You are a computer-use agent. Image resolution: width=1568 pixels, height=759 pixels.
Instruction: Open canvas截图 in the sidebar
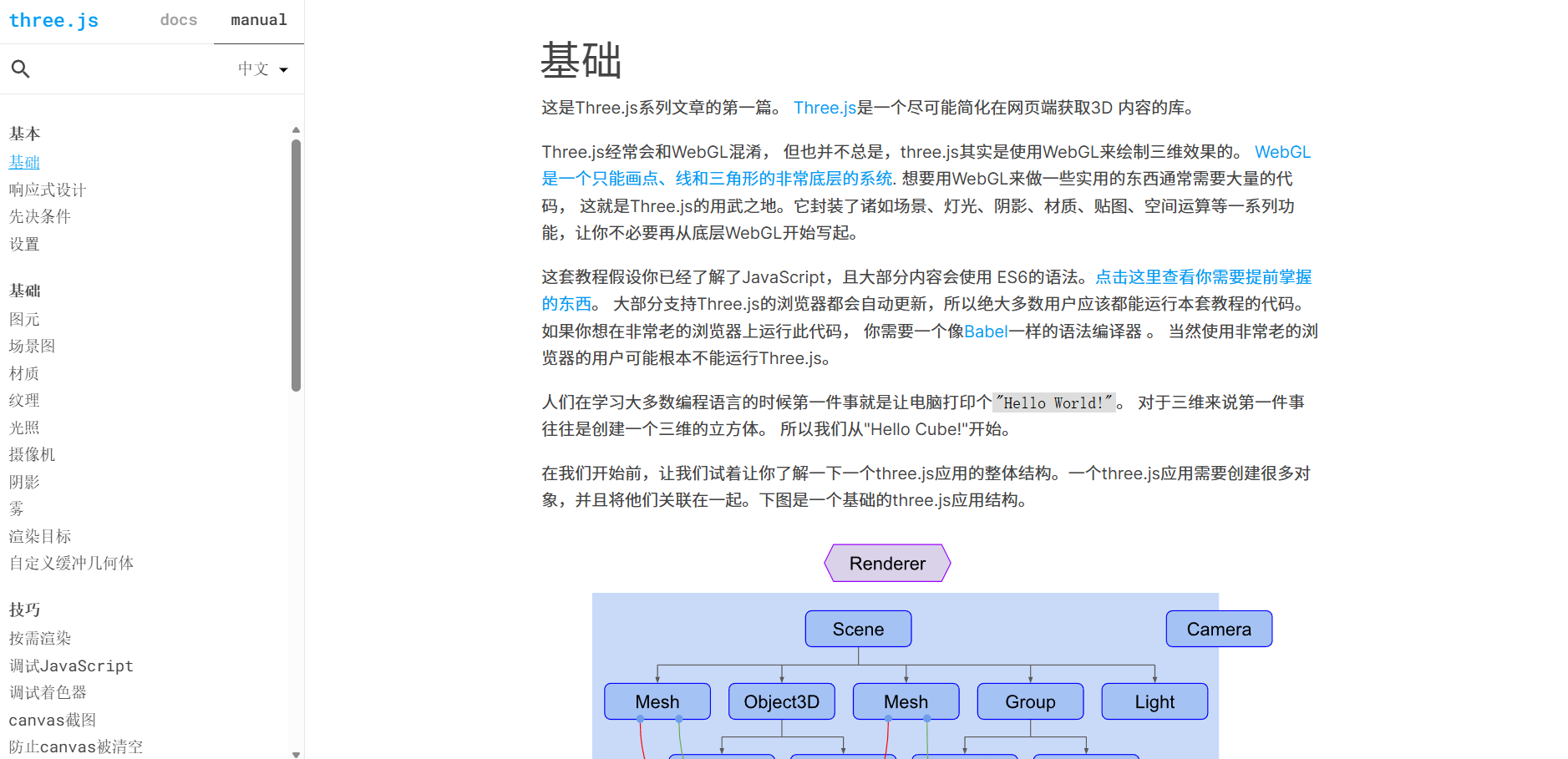(x=53, y=720)
